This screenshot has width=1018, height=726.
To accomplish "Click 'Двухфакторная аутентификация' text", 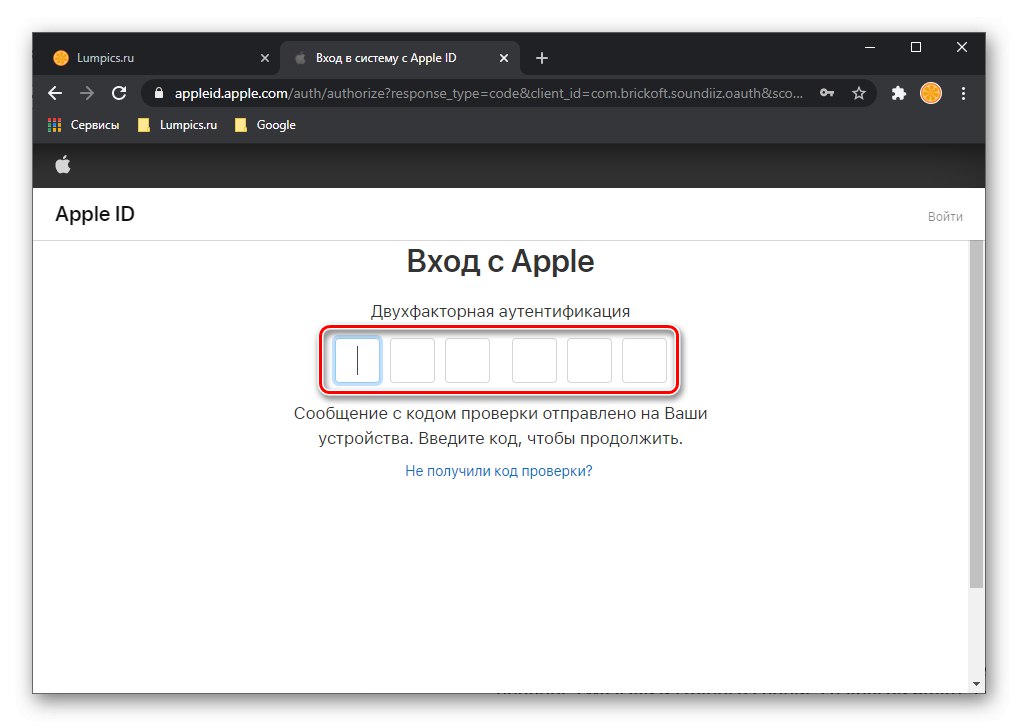I will 501,311.
